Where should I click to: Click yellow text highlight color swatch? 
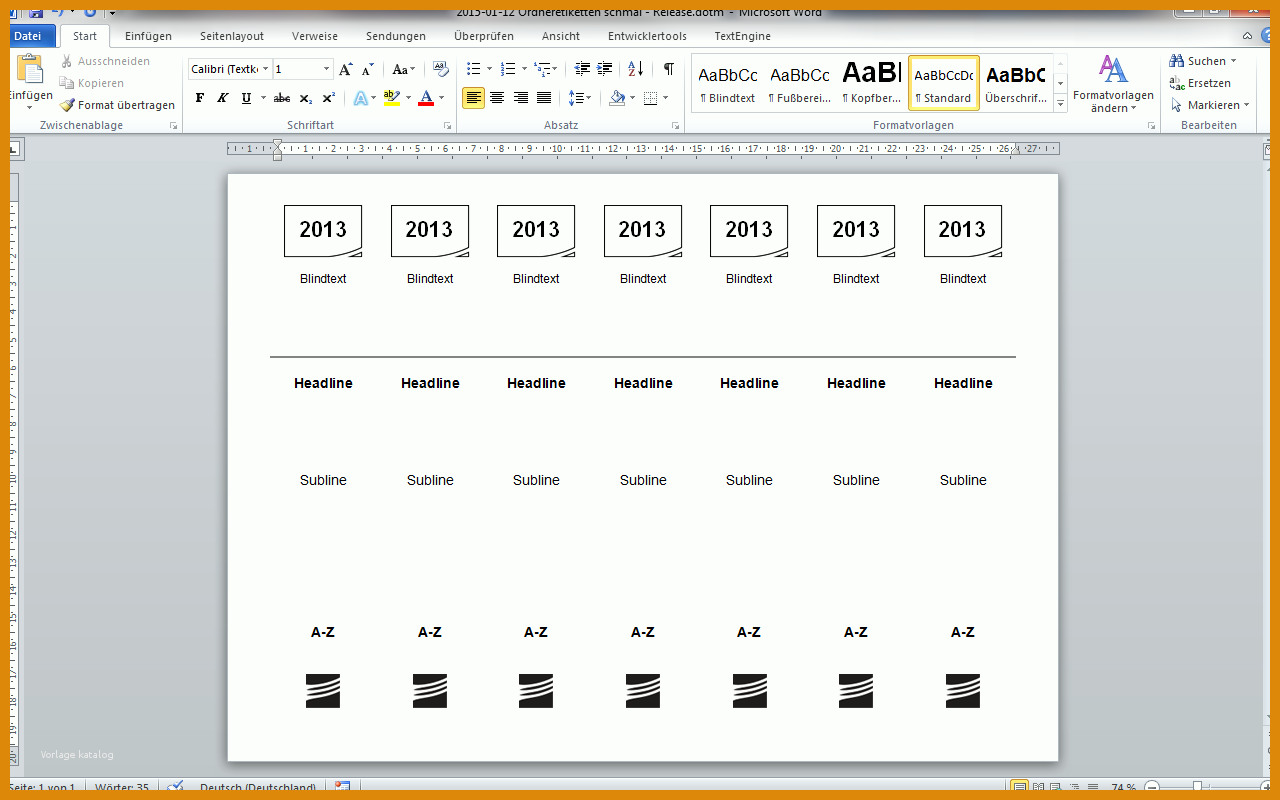pyautogui.click(x=391, y=98)
